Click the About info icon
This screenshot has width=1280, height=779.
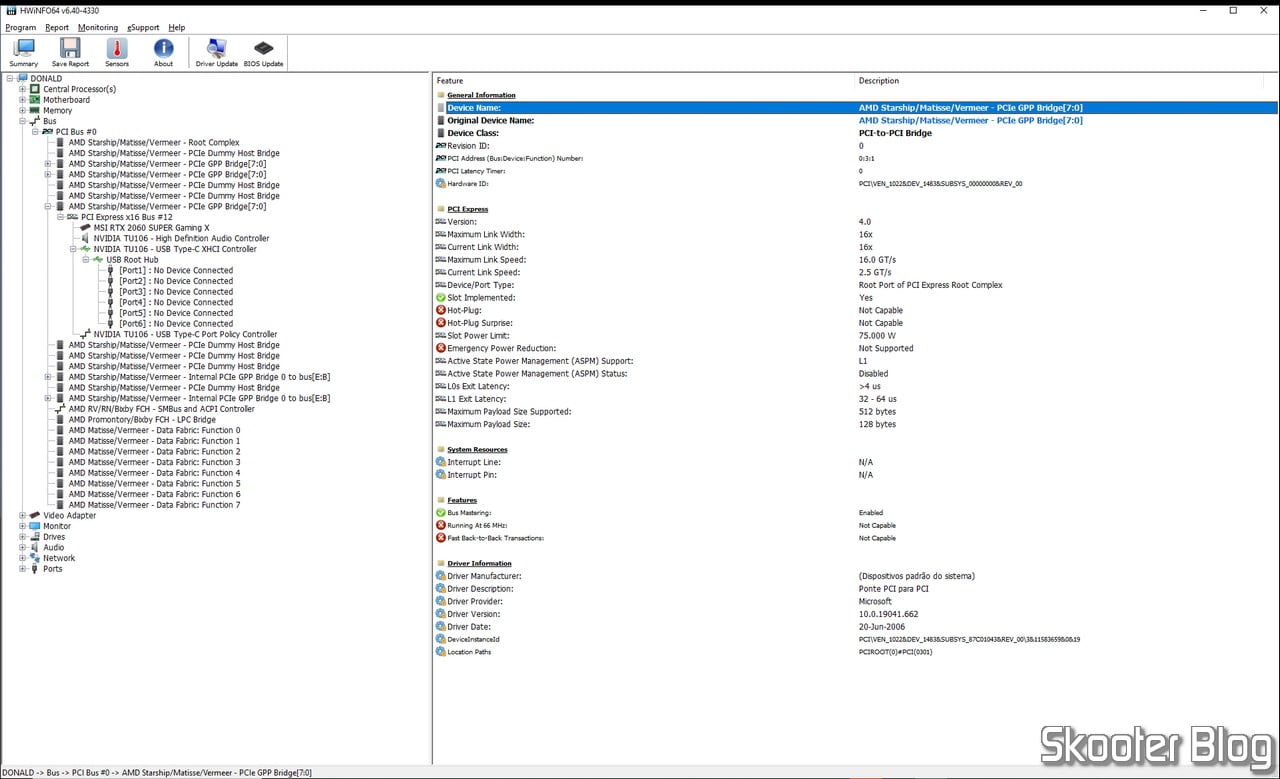[x=163, y=52]
